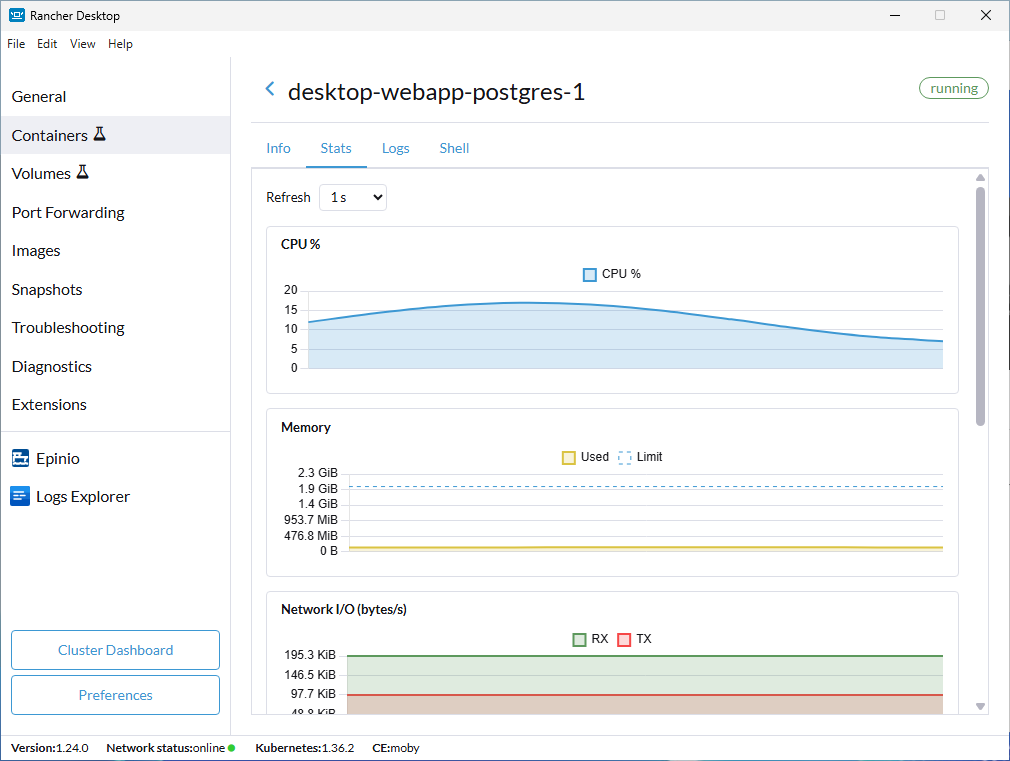Screen dimensions: 1010x761
Task: Click the experimental flask icon beside Containers
Action: pyautogui.click(x=99, y=133)
